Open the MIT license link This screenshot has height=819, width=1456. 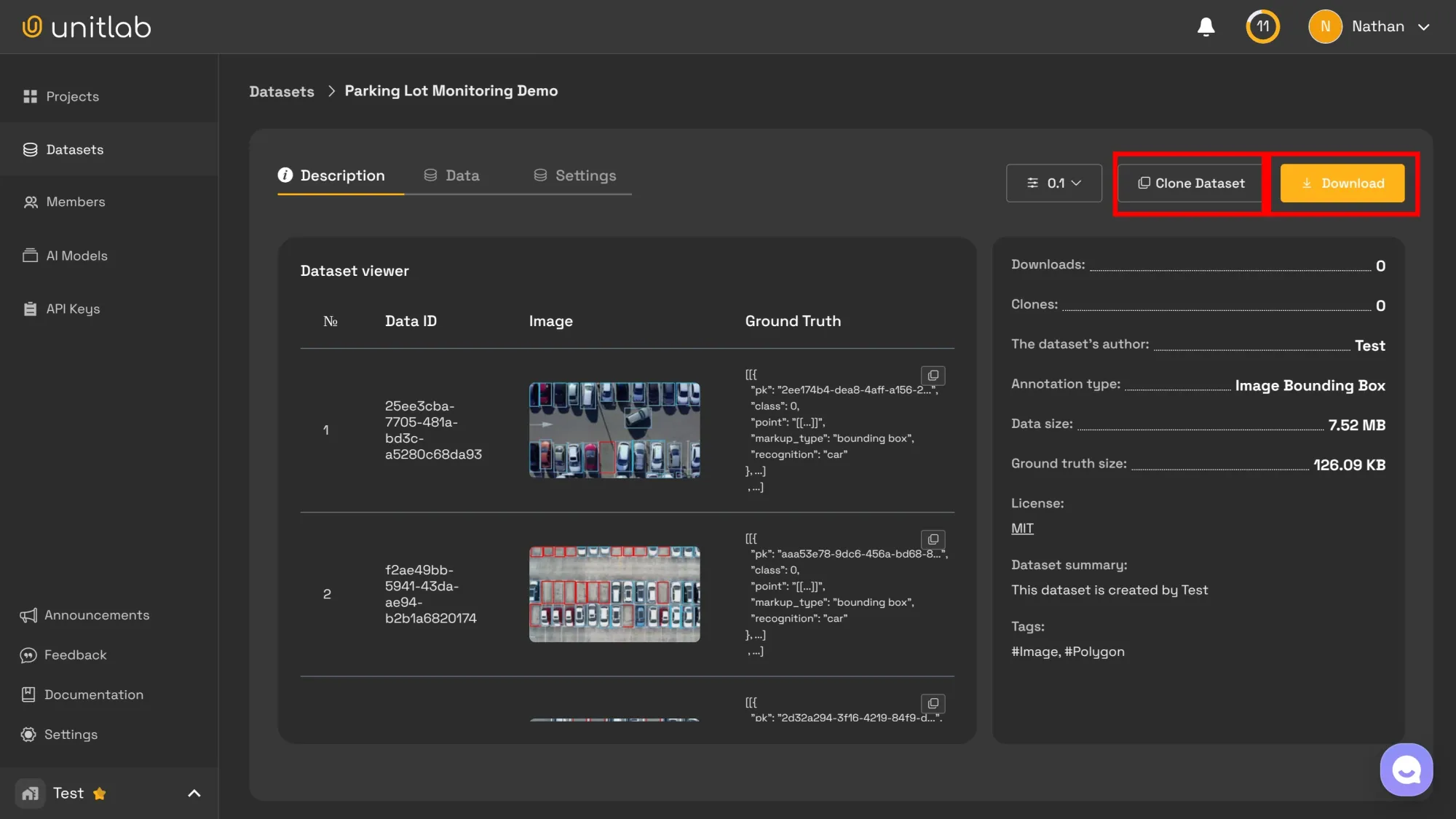click(1021, 528)
